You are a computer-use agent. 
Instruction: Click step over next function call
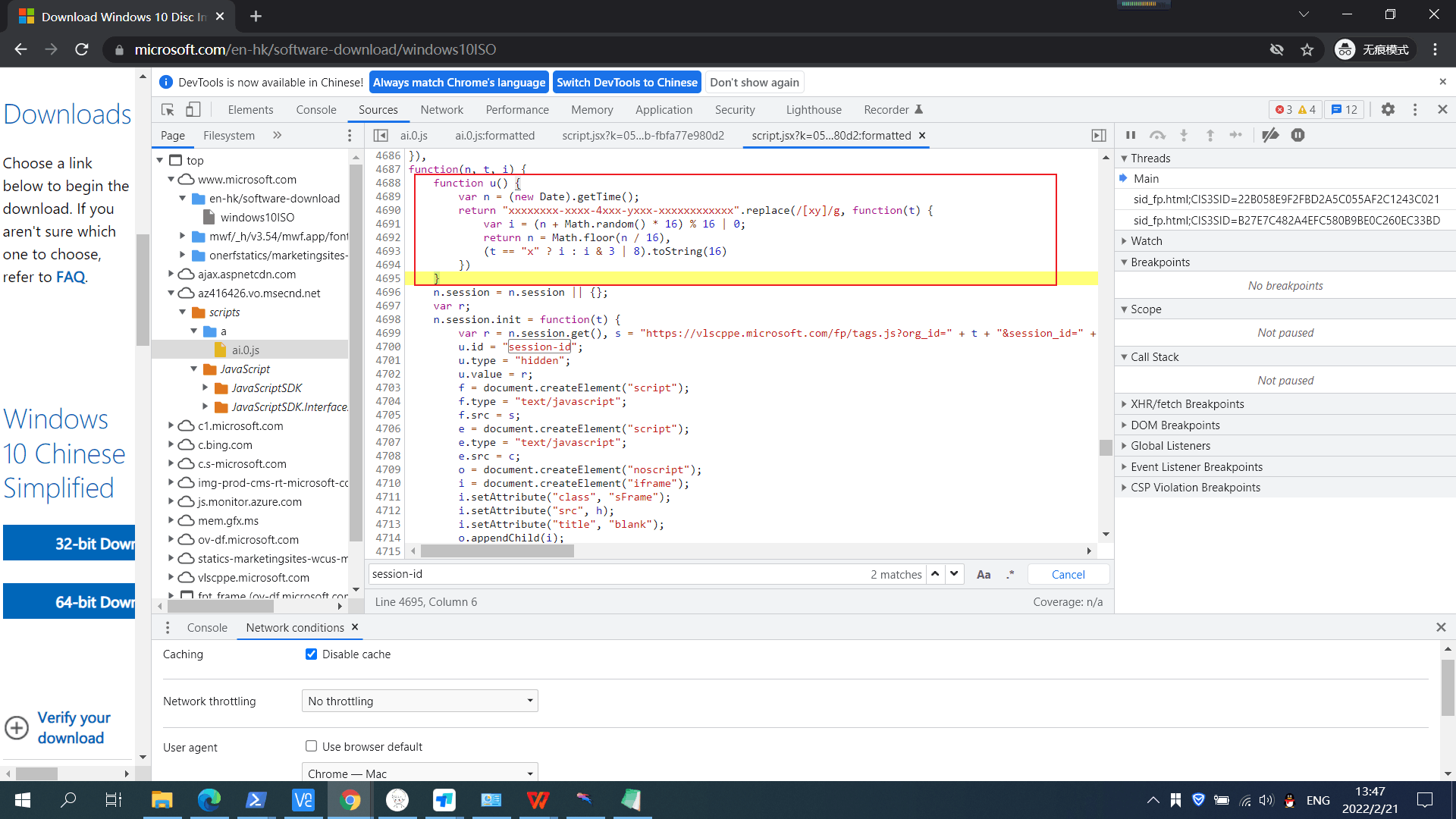coord(1157,135)
